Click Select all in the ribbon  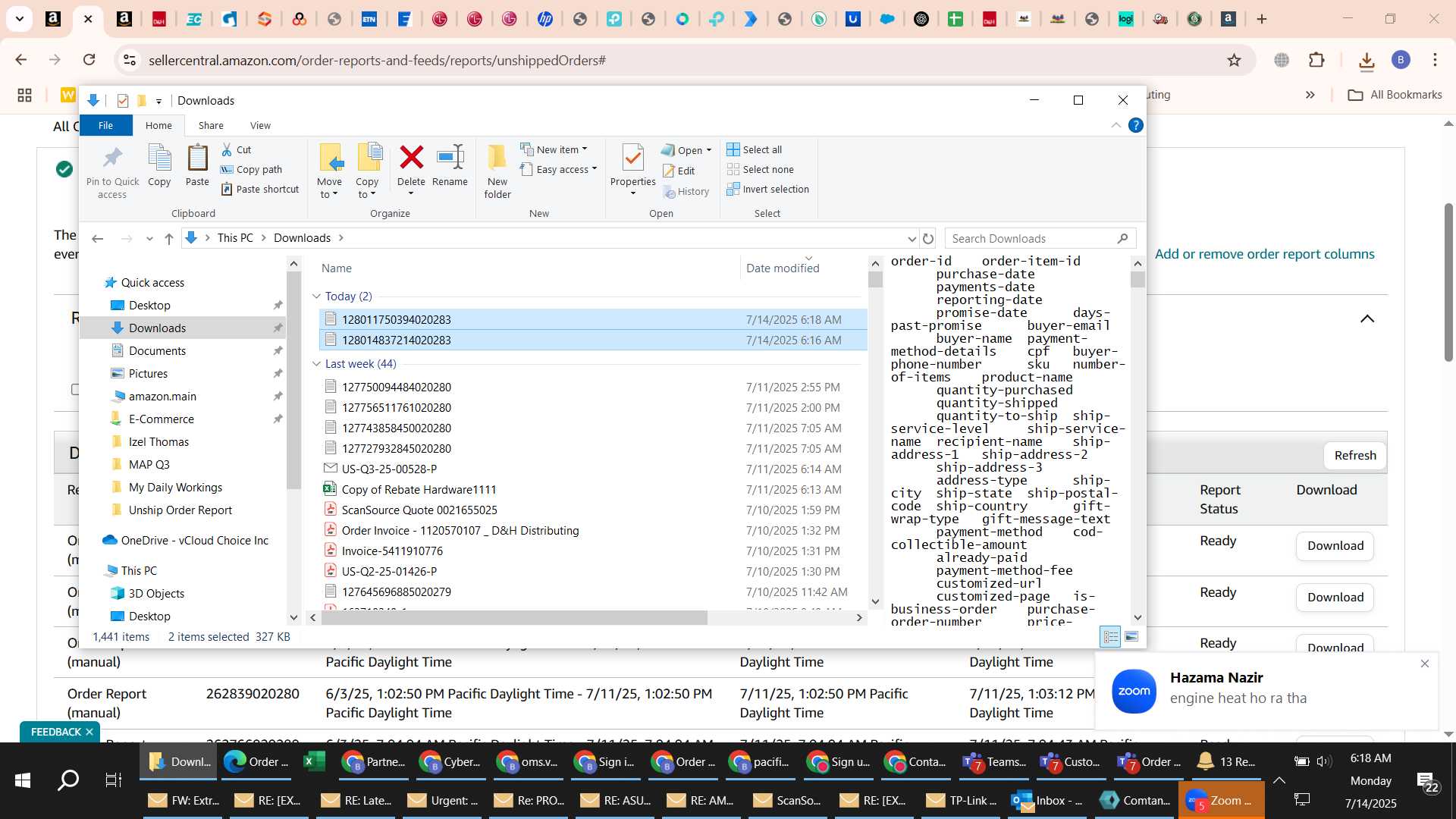(755, 149)
